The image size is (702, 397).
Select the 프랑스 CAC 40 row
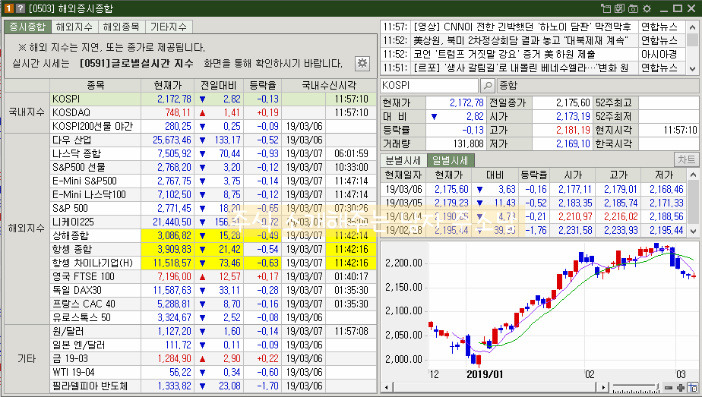pyautogui.click(x=213, y=303)
